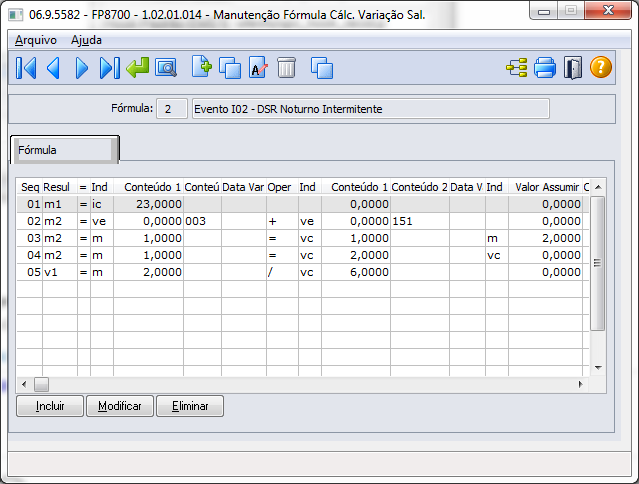Click the Data Var column header
639x484 pixels.
point(244,187)
